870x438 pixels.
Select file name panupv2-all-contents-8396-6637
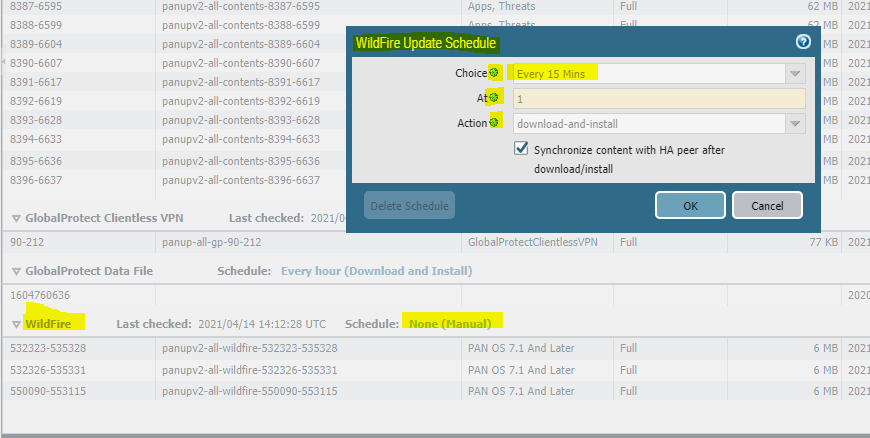[241, 180]
